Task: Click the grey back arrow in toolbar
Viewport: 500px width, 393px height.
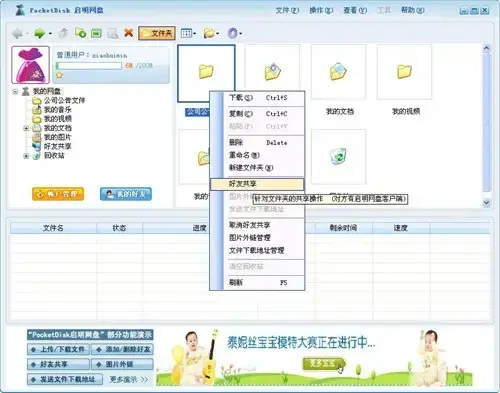Action: (x=17, y=33)
